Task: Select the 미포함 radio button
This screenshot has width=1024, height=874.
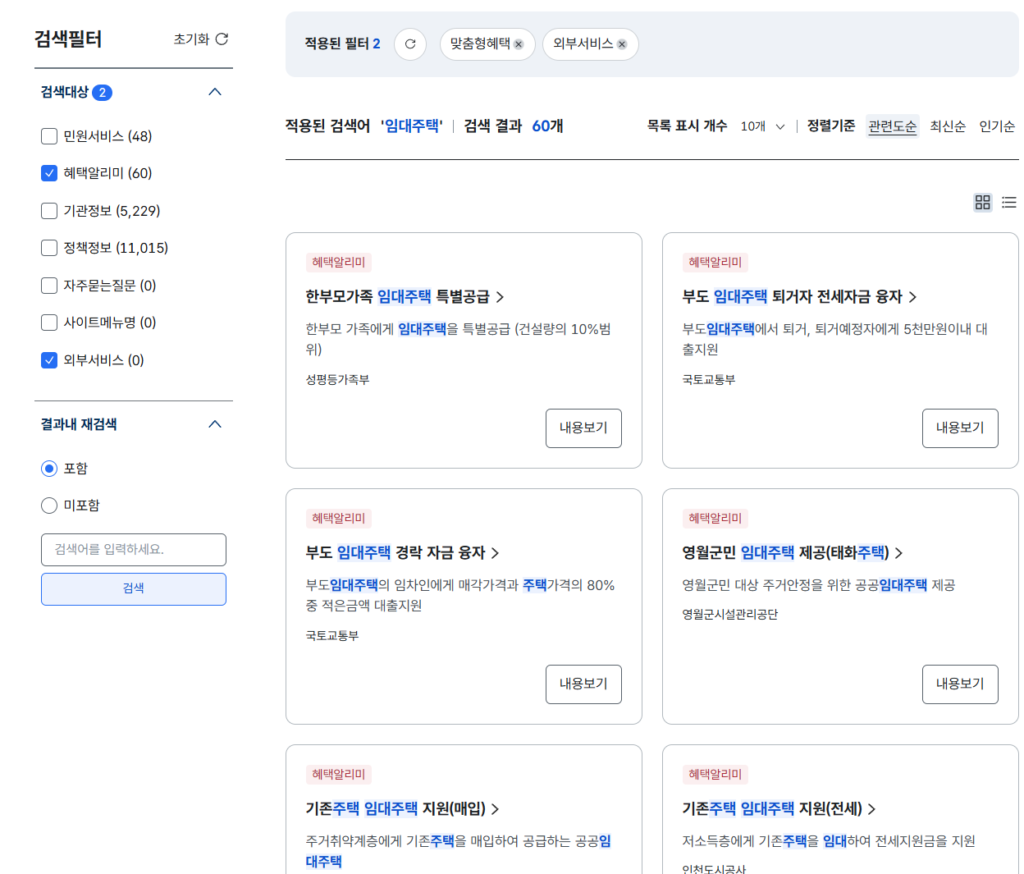Action: click(49, 505)
